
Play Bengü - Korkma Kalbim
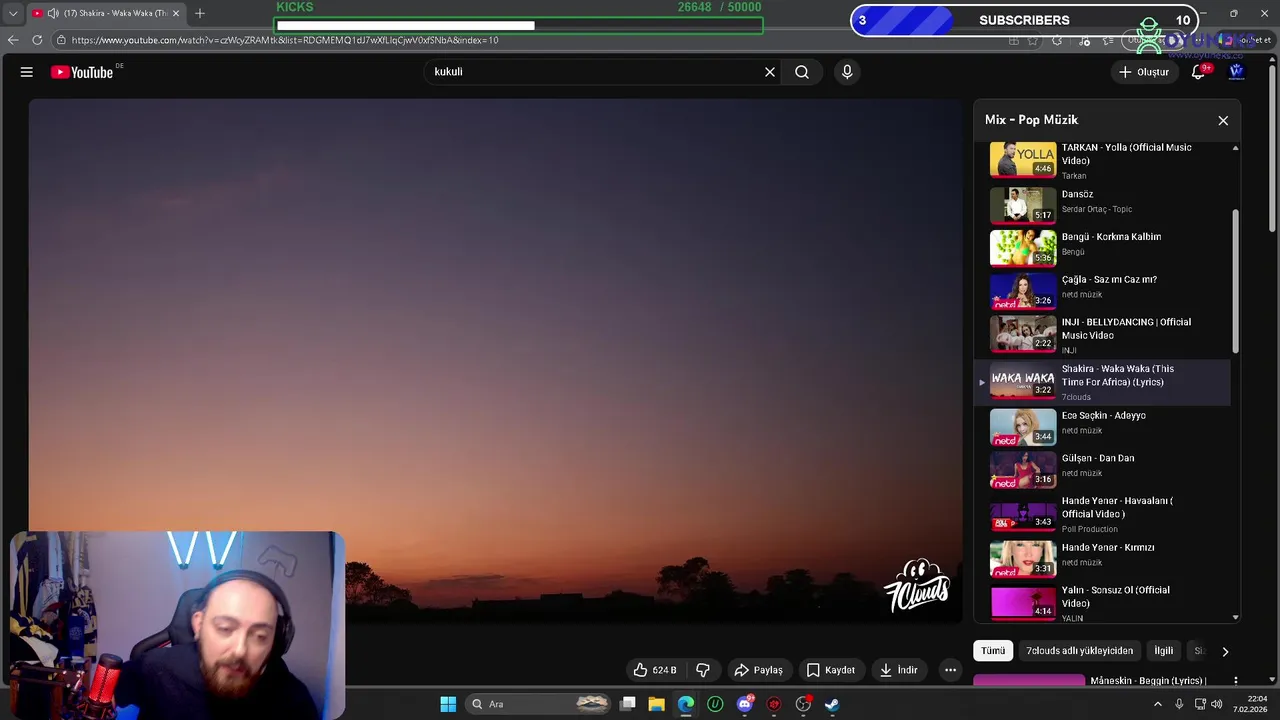click(x=1102, y=247)
